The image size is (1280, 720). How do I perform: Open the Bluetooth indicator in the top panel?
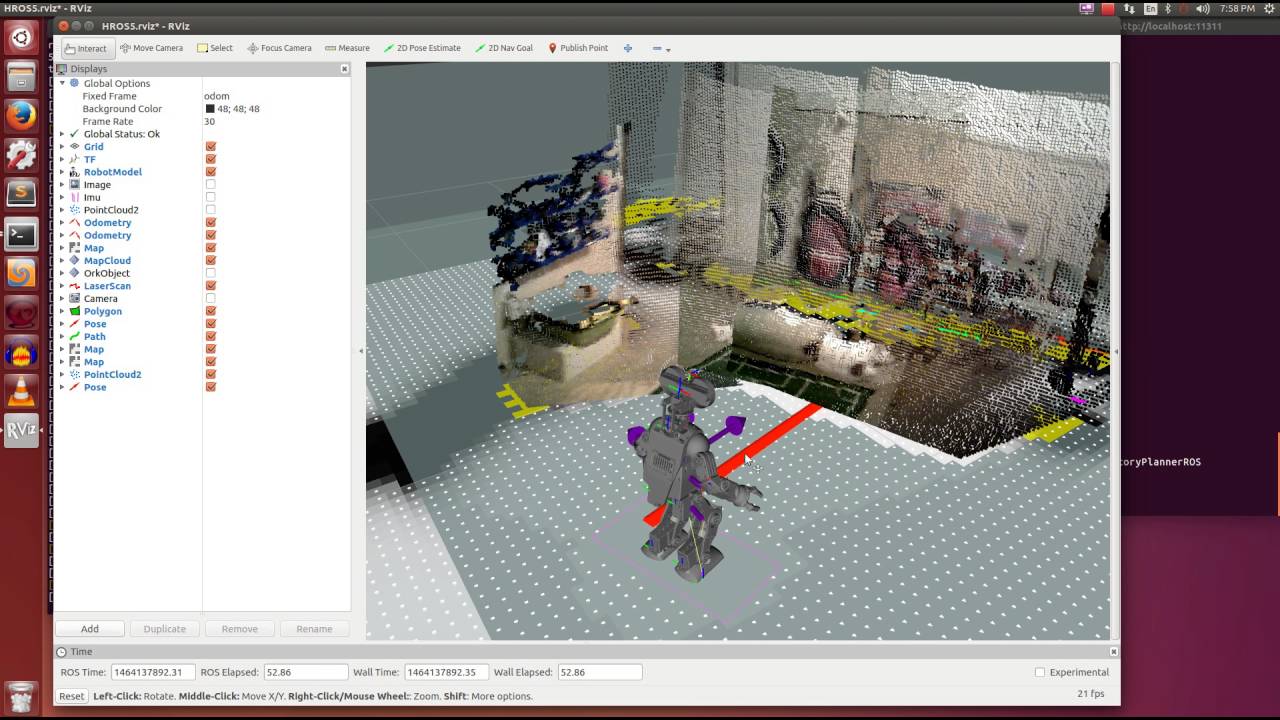click(x=1168, y=9)
